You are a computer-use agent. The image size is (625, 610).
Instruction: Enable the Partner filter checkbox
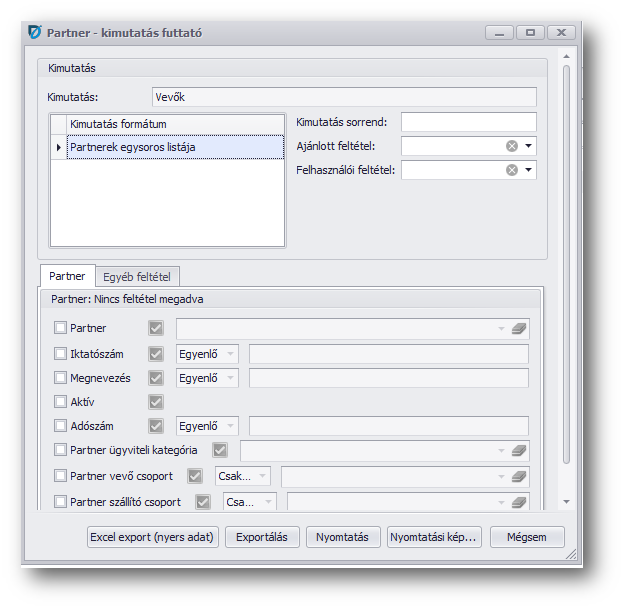click(60, 328)
